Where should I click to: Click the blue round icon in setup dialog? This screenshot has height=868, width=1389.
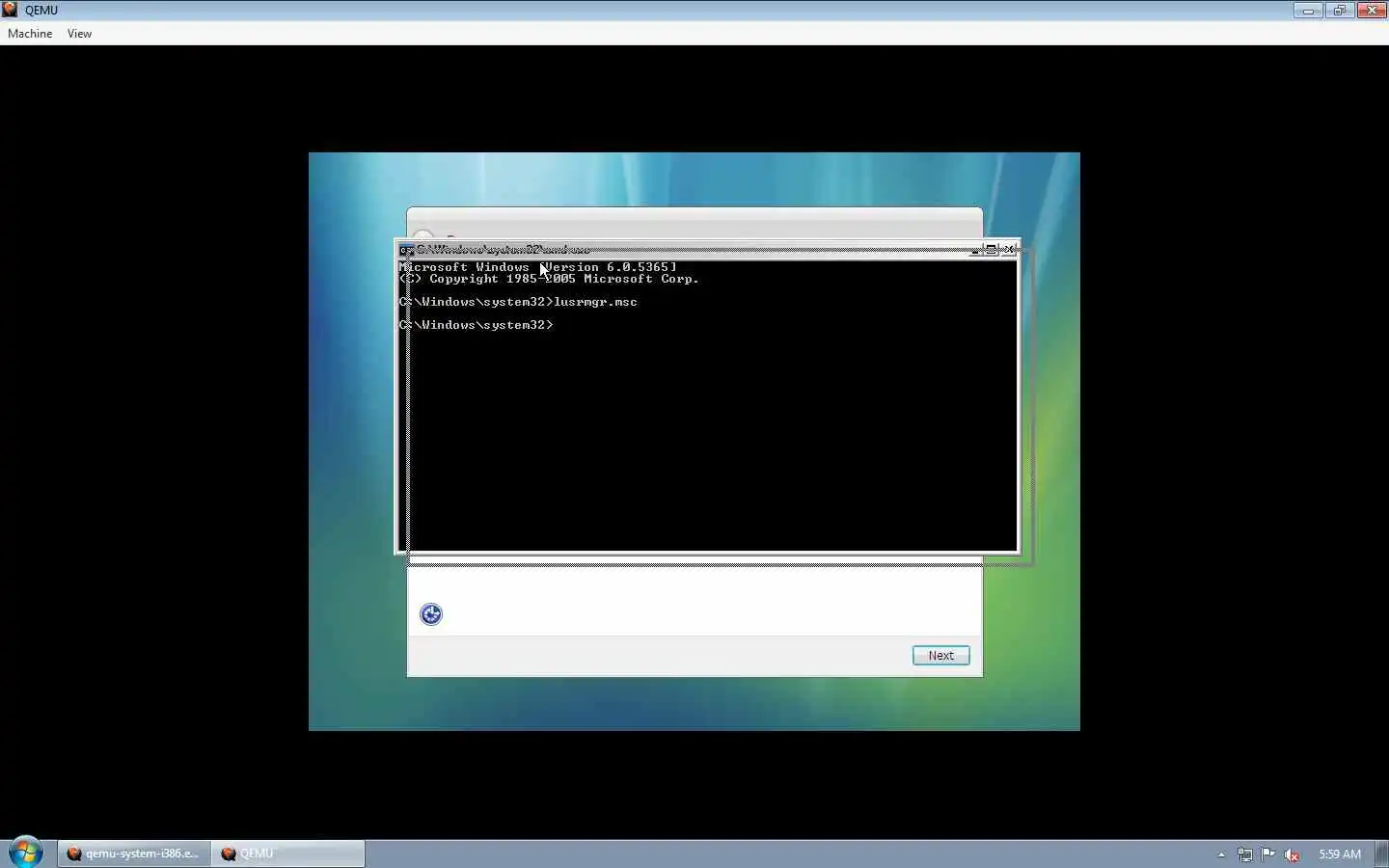[431, 614]
